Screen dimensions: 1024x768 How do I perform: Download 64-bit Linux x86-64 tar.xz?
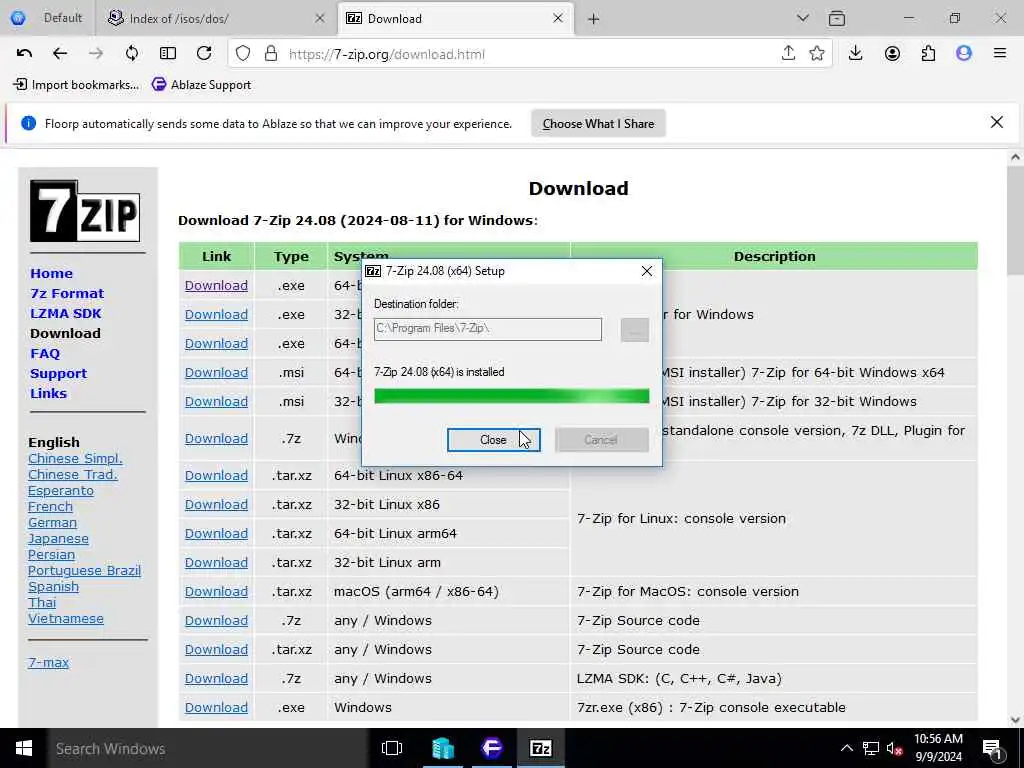coord(216,475)
